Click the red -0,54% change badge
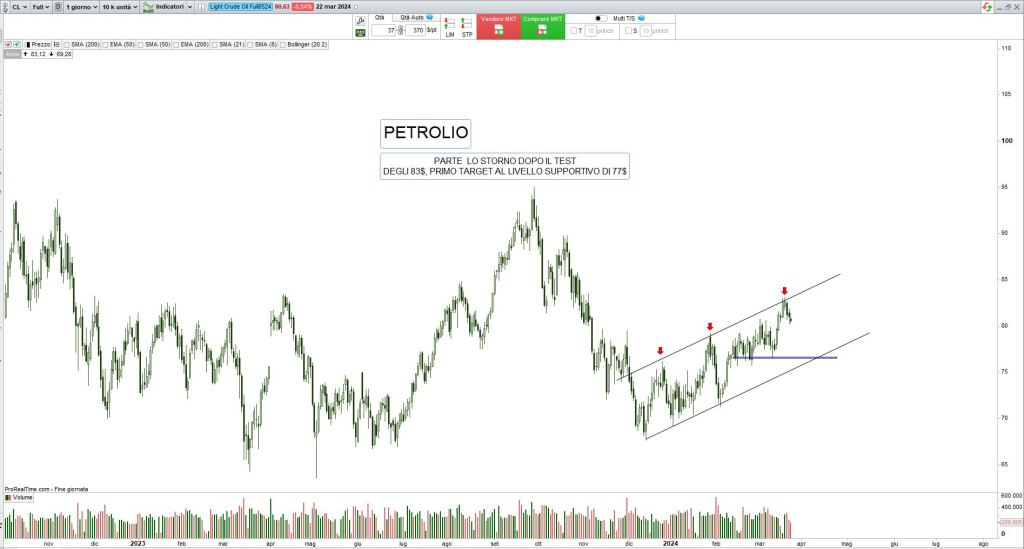1024x549 pixels. pyautogui.click(x=302, y=7)
